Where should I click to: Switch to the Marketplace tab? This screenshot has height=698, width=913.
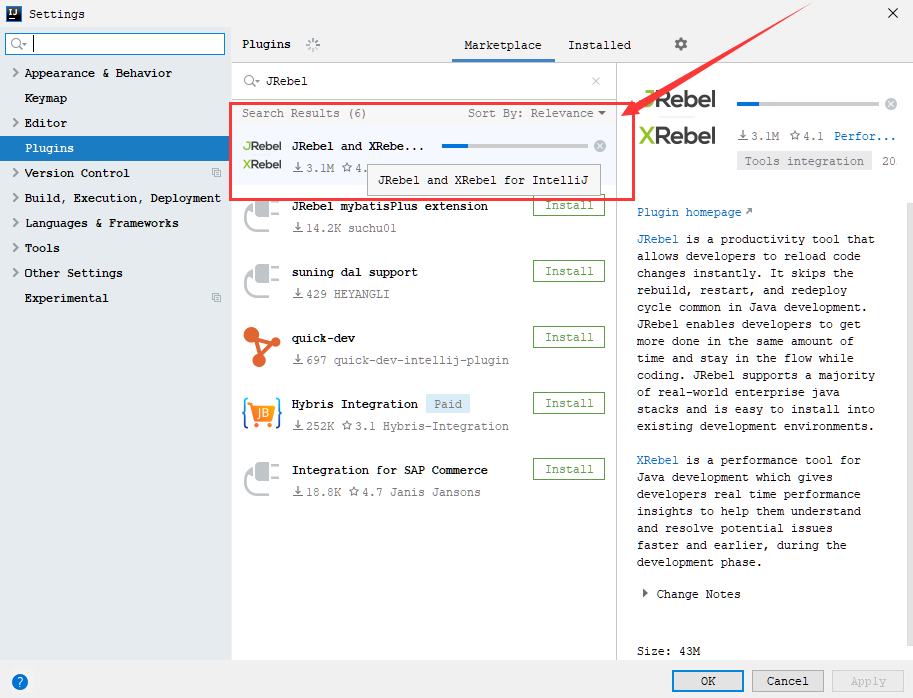click(502, 45)
